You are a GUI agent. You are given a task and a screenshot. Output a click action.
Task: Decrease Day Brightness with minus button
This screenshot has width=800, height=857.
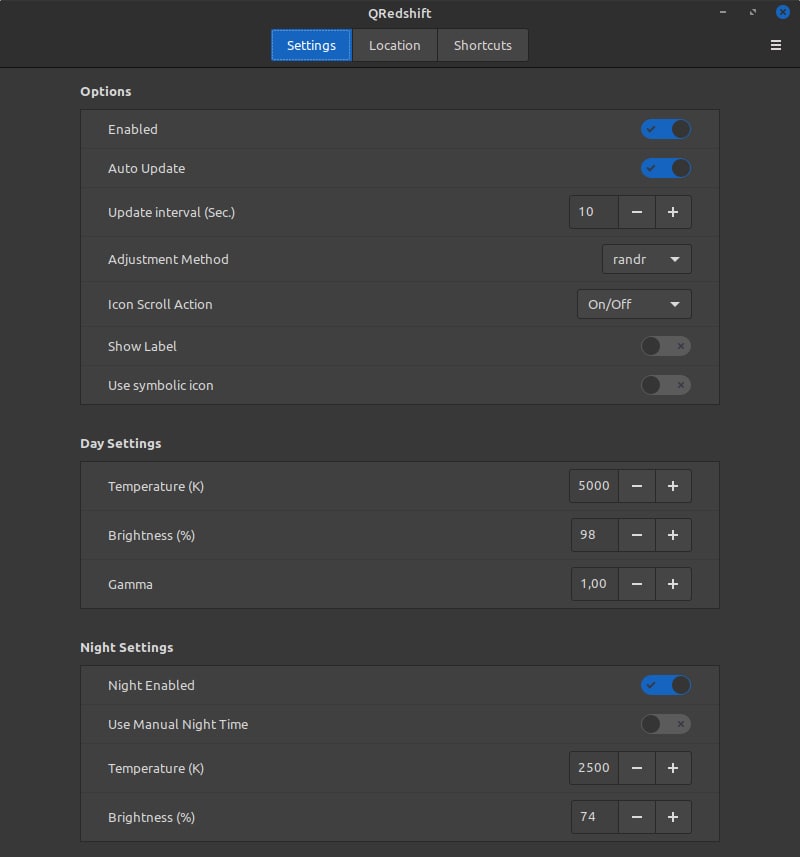pyautogui.click(x=637, y=535)
